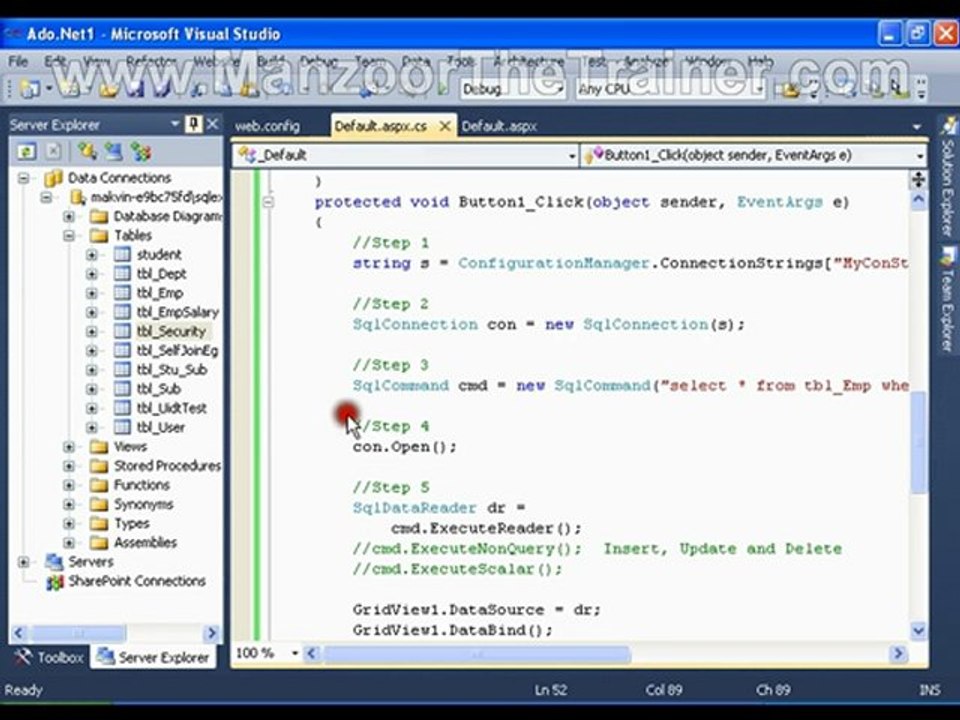Collapse the Tables folder
This screenshot has width=960, height=720.
coord(69,235)
